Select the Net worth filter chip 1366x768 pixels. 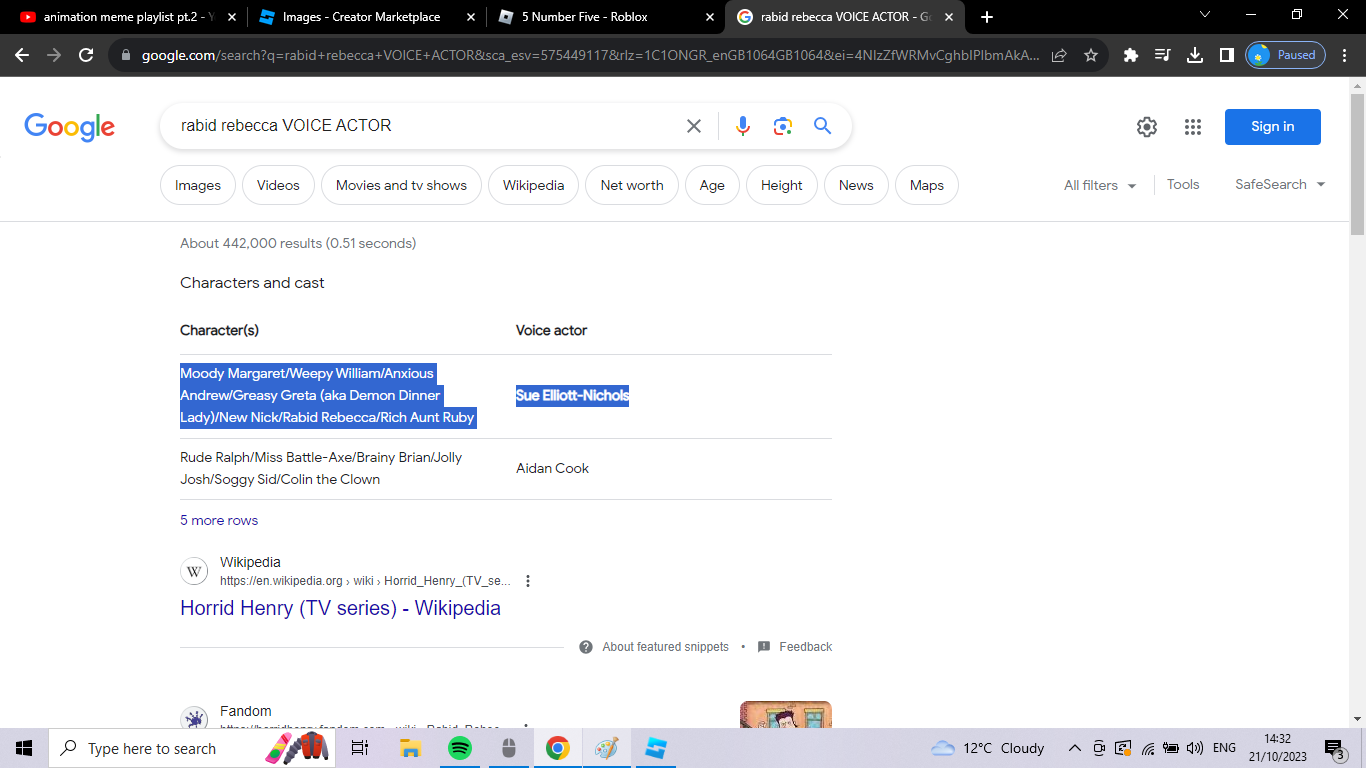632,185
